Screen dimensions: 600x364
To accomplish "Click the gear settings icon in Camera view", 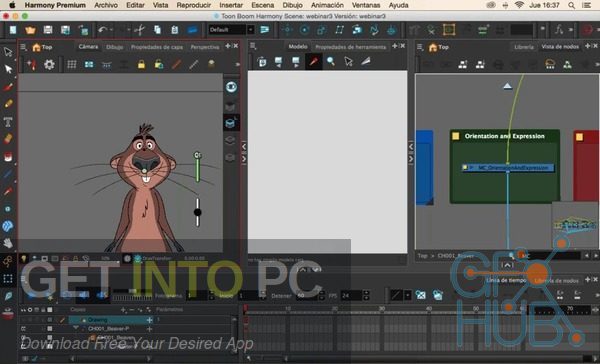I will click(x=49, y=64).
